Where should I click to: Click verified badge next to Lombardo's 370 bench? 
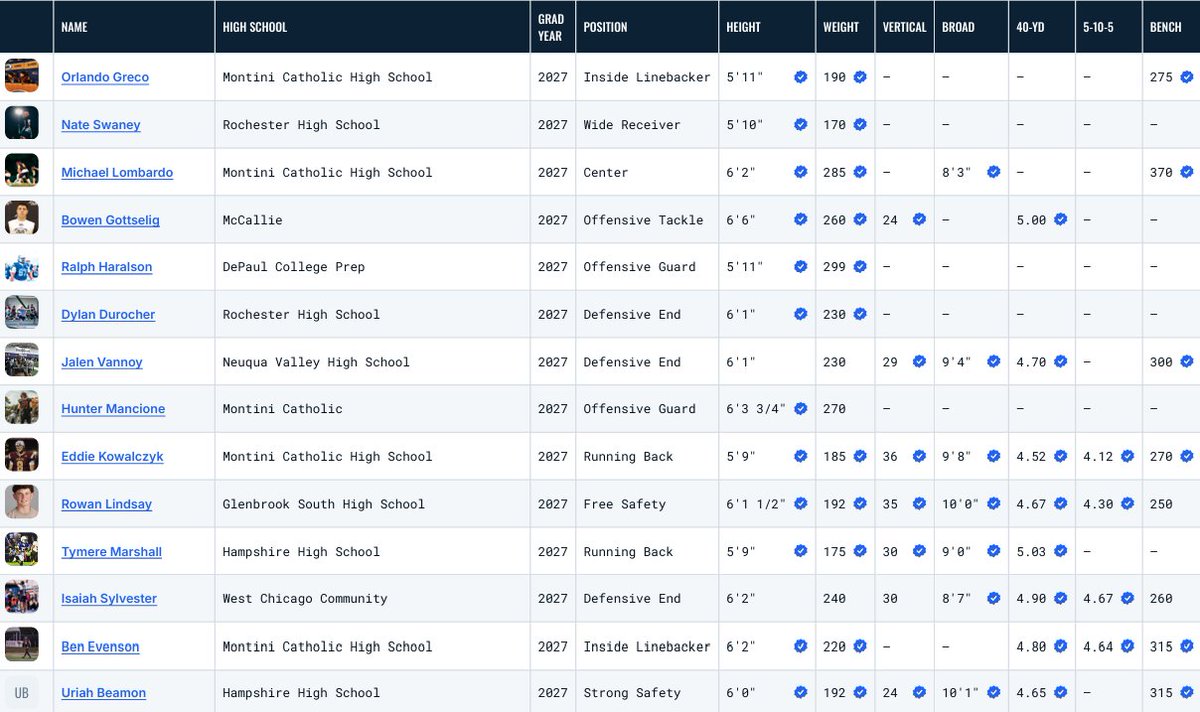click(1186, 172)
